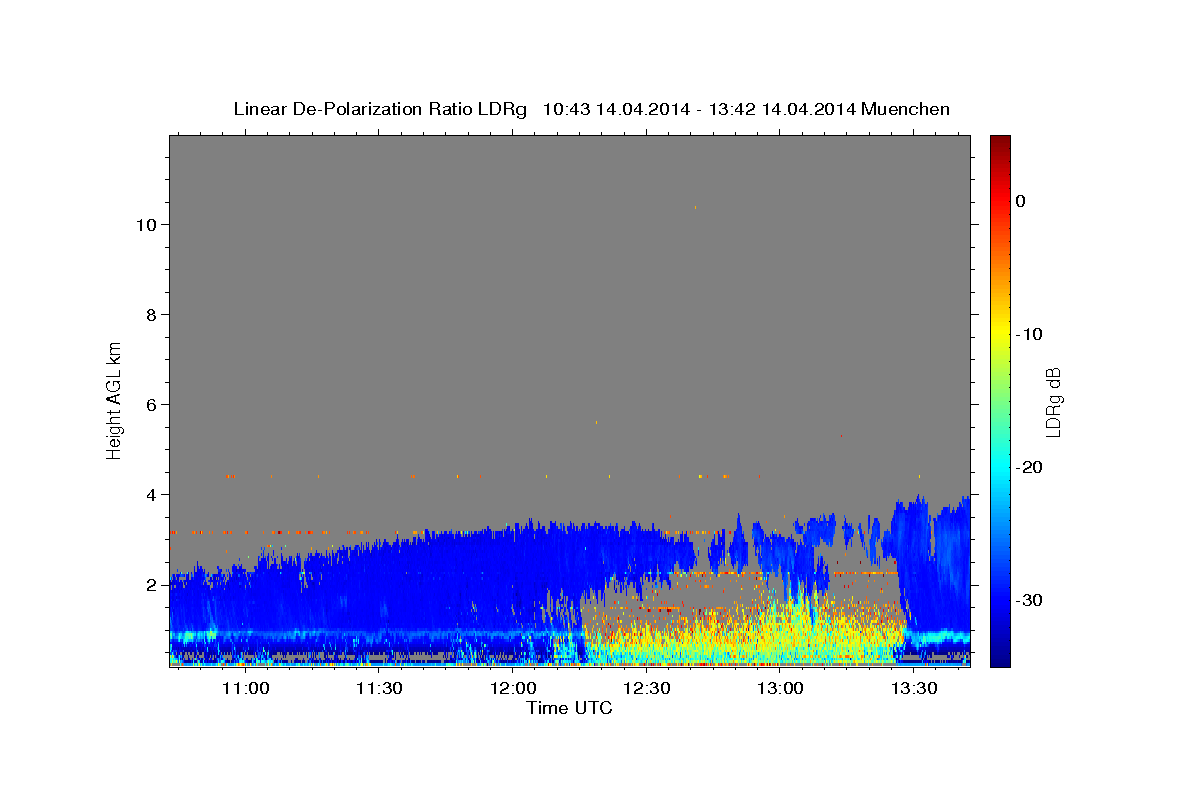Viewport: 1200px width, 800px height.
Task: Click the 13:00 time tick label
Action: [780, 689]
